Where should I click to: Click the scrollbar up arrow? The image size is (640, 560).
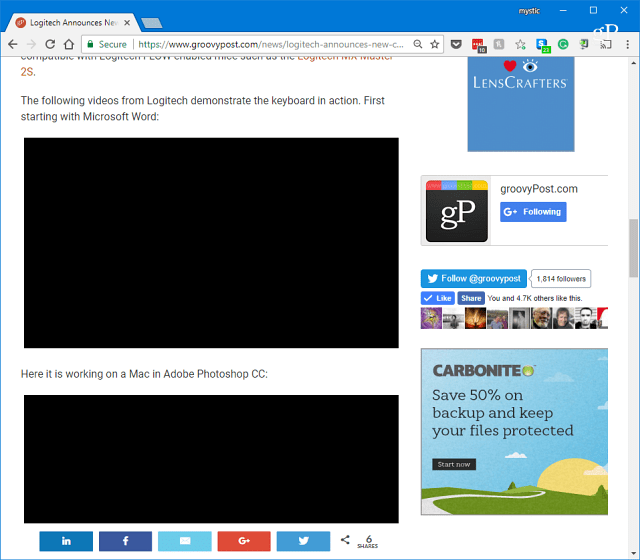coord(633,63)
